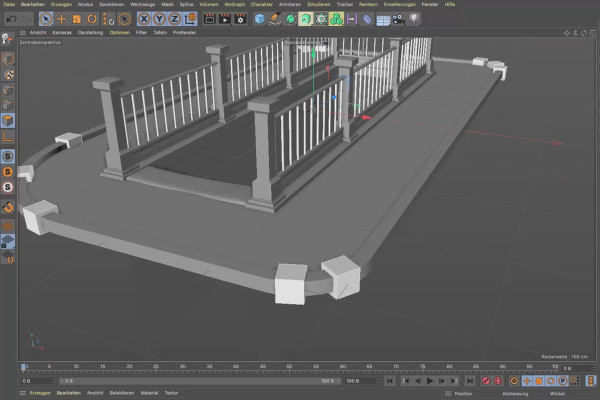Toggle the locked workplane icon
600x400 pixels.
[x=8, y=242]
